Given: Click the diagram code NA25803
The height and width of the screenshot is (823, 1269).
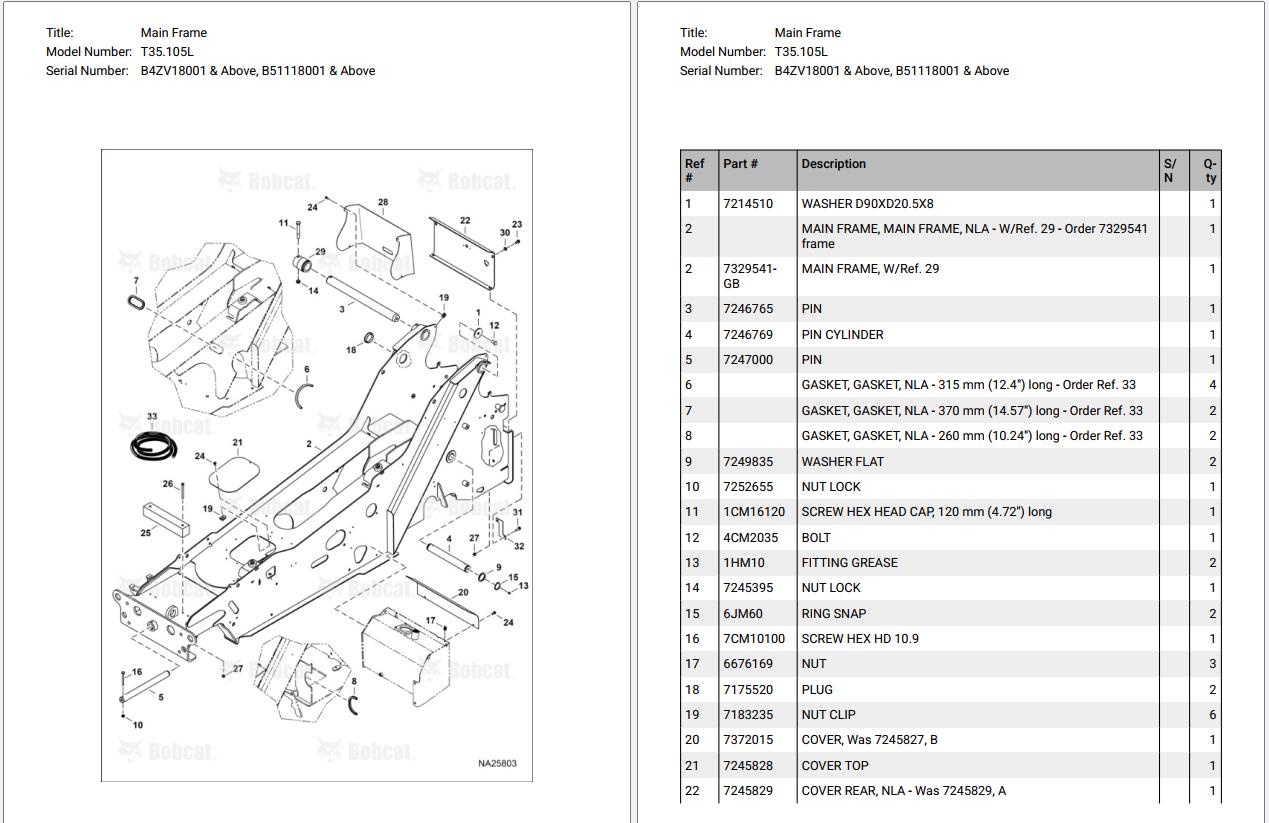Looking at the screenshot, I should [x=497, y=764].
